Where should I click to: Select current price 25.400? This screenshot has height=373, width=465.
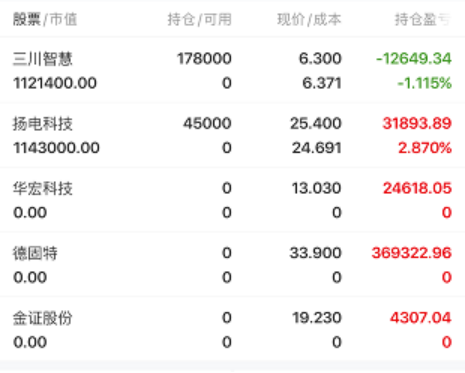(316, 123)
